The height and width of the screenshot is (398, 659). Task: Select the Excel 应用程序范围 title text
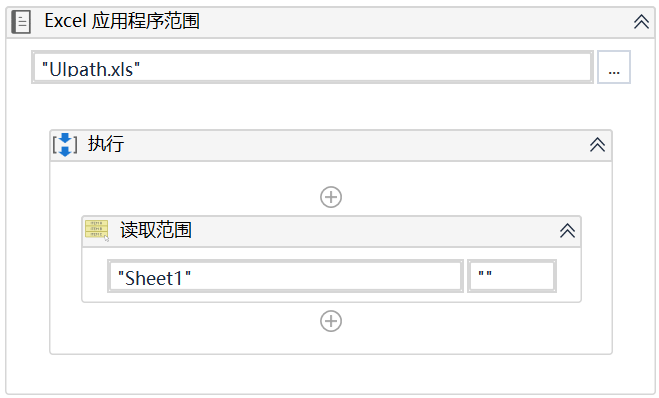click(122, 21)
